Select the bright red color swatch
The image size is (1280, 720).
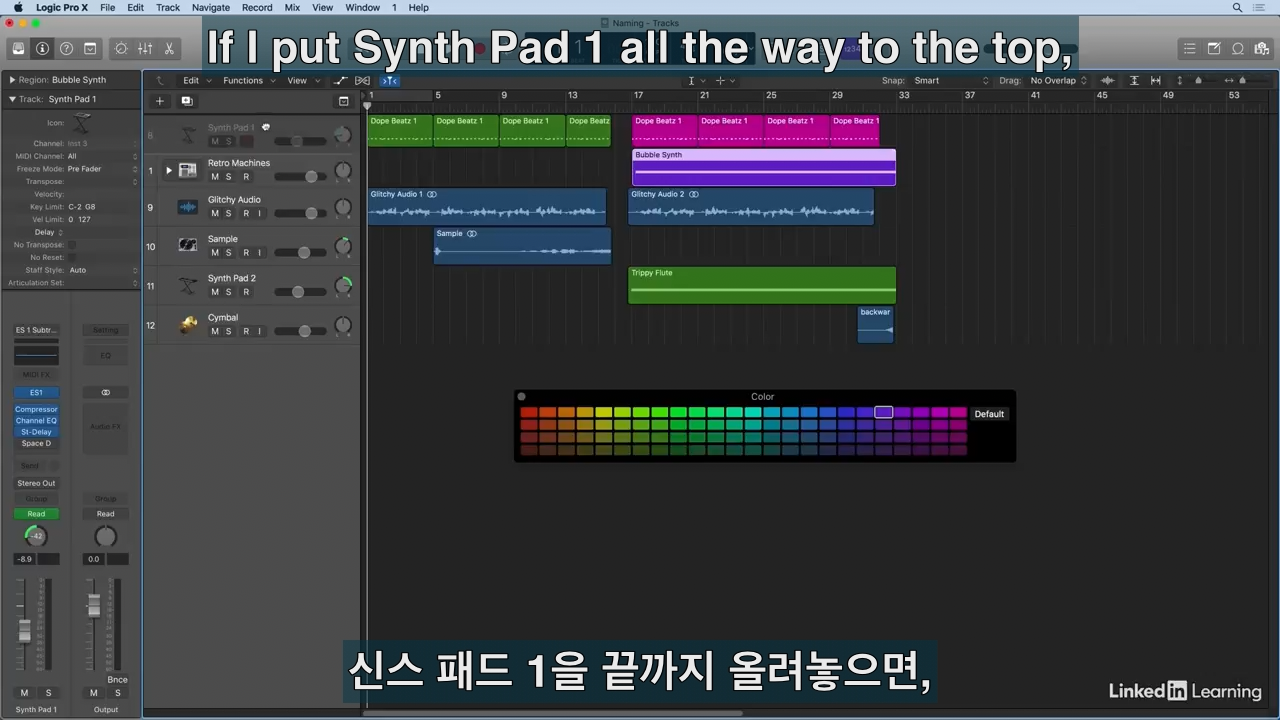point(529,412)
